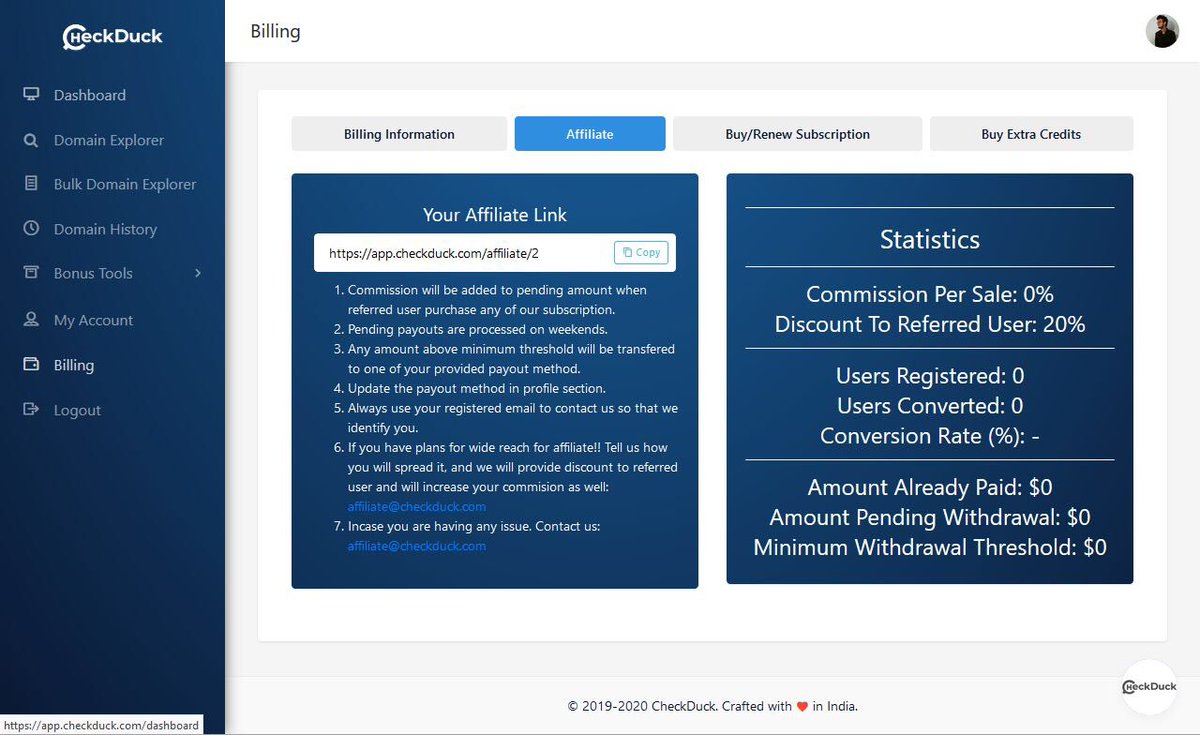This screenshot has height=735, width=1200.
Task: Click the Dashboard monitor icon
Action: point(31,94)
